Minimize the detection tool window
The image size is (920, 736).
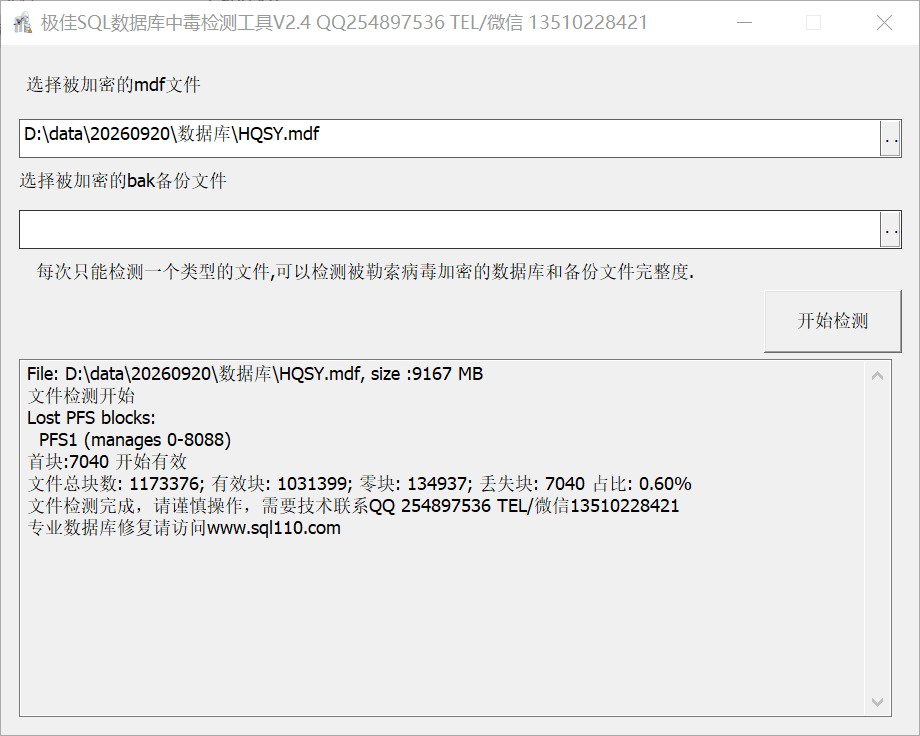[x=745, y=23]
